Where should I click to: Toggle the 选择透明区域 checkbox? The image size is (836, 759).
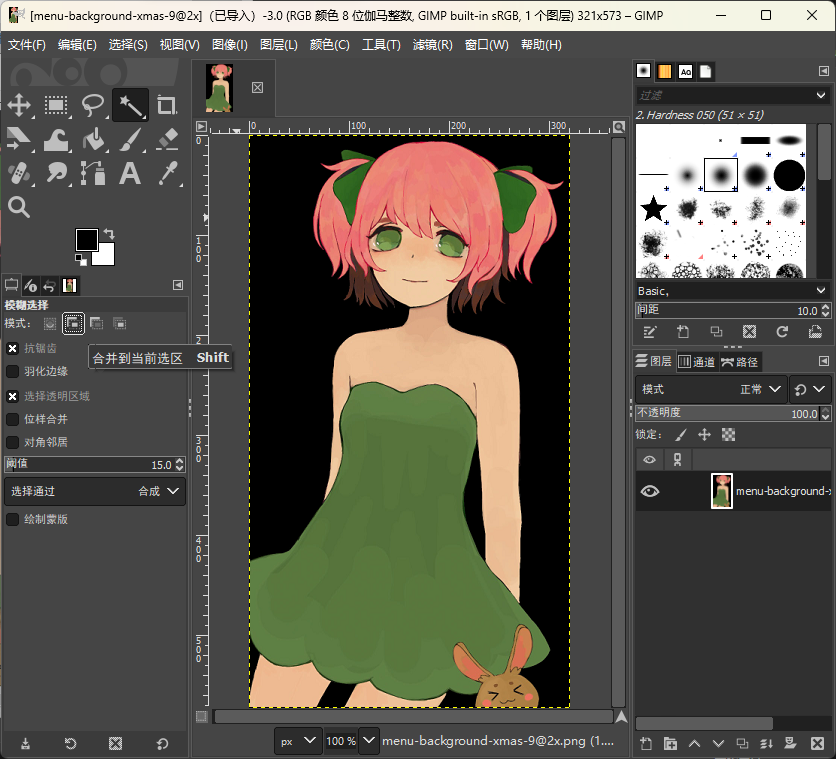point(12,396)
